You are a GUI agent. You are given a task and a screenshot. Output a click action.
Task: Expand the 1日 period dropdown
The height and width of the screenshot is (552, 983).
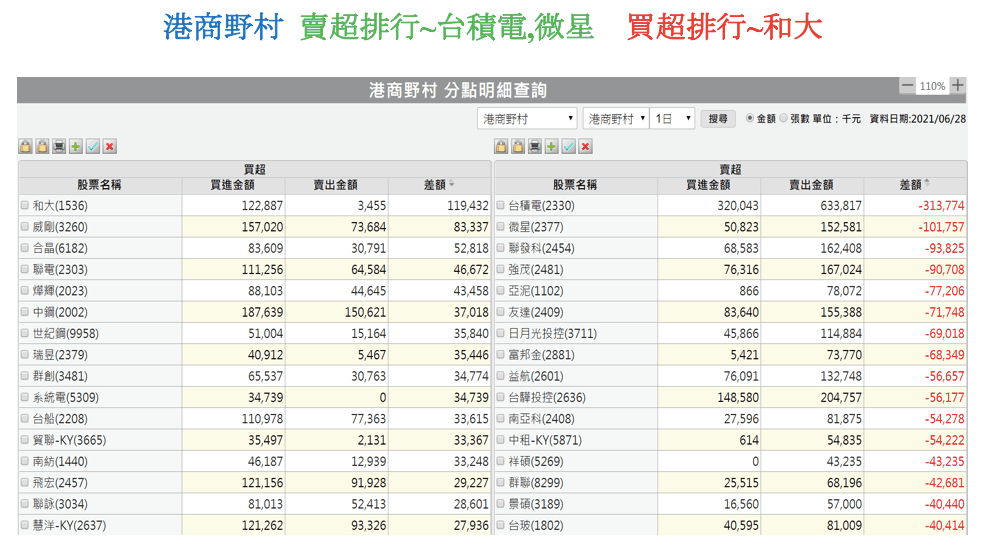point(672,119)
